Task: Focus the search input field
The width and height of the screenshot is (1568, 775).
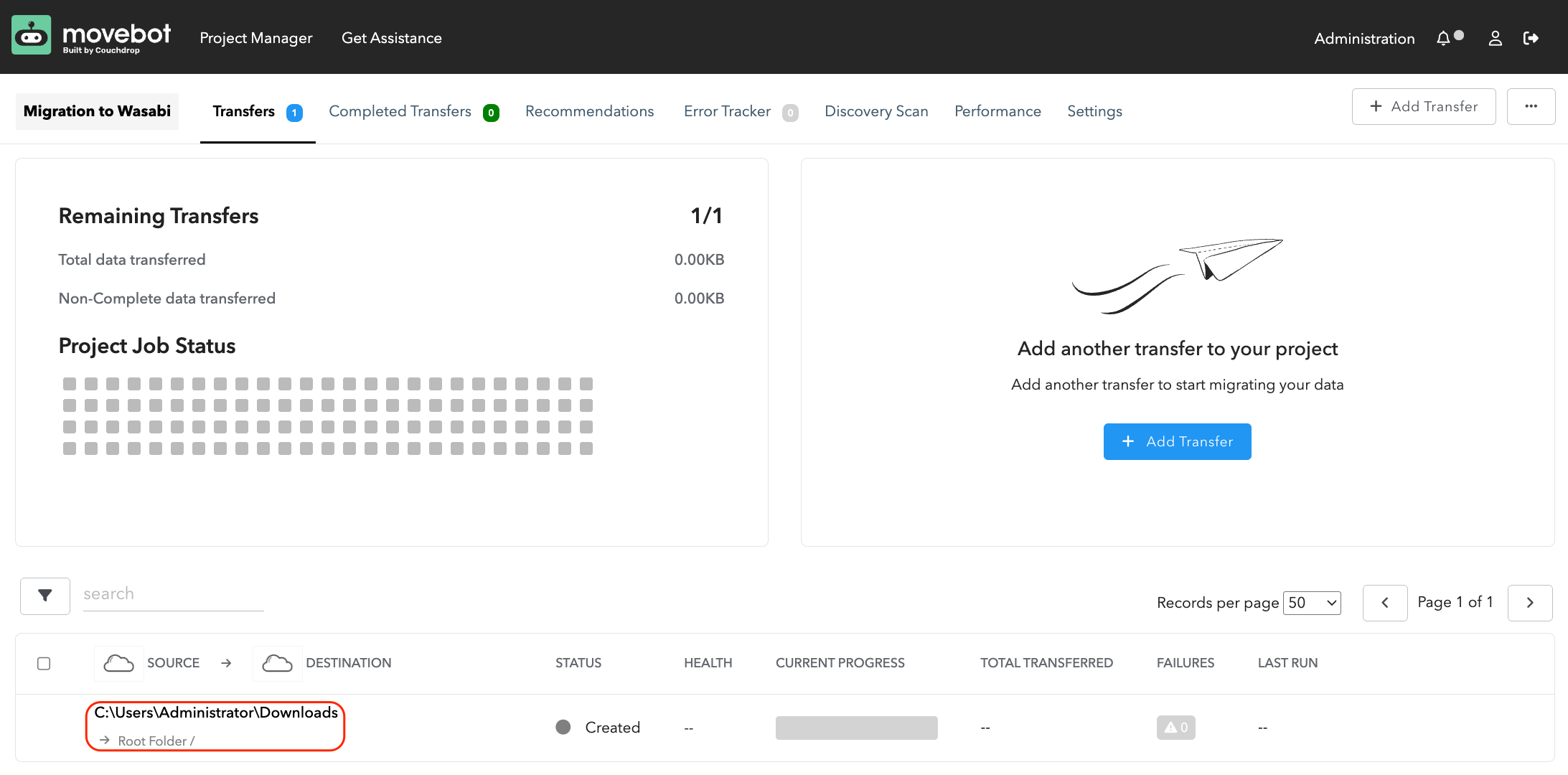Action: pos(174,594)
